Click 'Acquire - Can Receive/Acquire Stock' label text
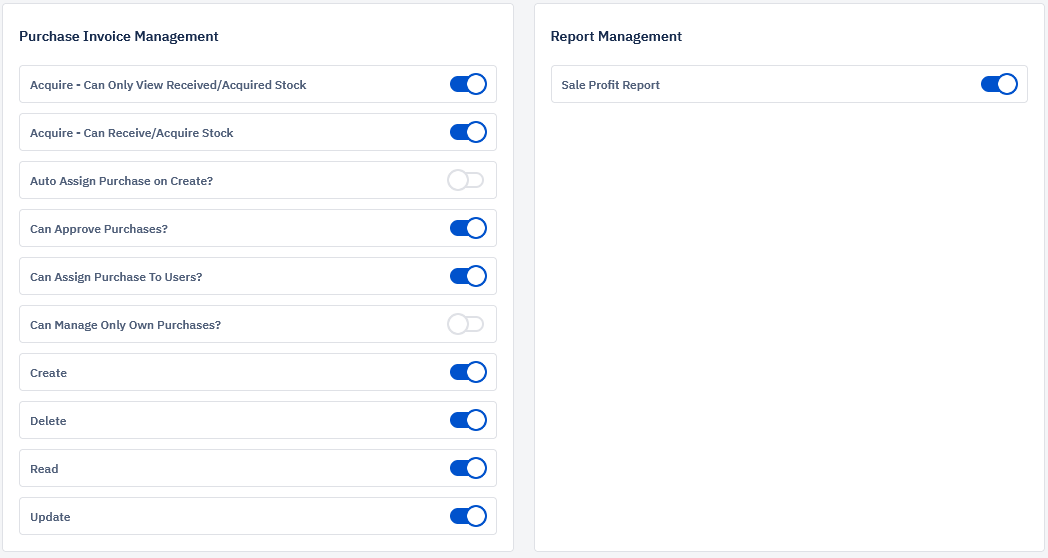The height and width of the screenshot is (558, 1048). pyautogui.click(x=132, y=133)
